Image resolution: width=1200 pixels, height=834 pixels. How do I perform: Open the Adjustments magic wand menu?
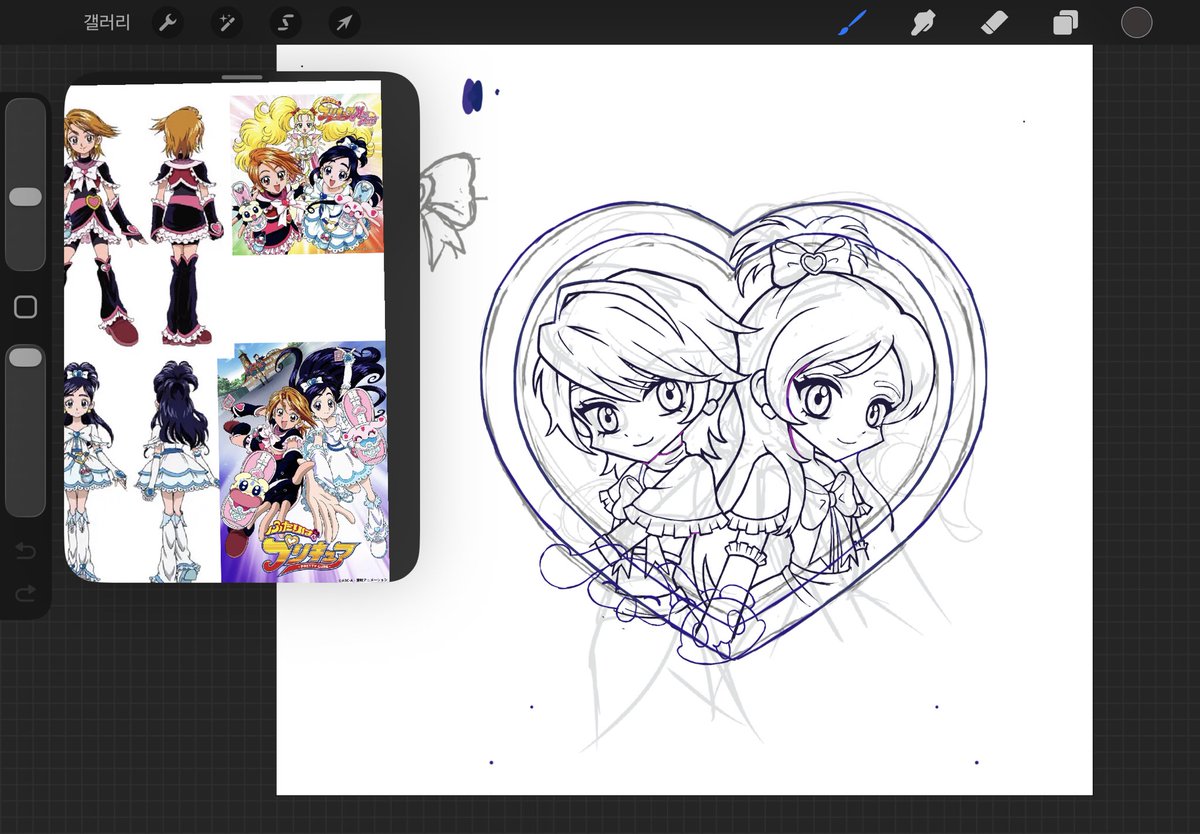point(226,22)
